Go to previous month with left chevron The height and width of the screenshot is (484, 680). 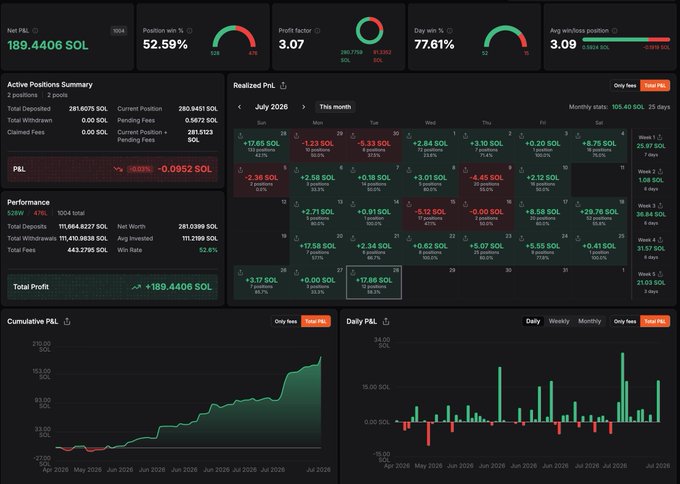point(239,107)
